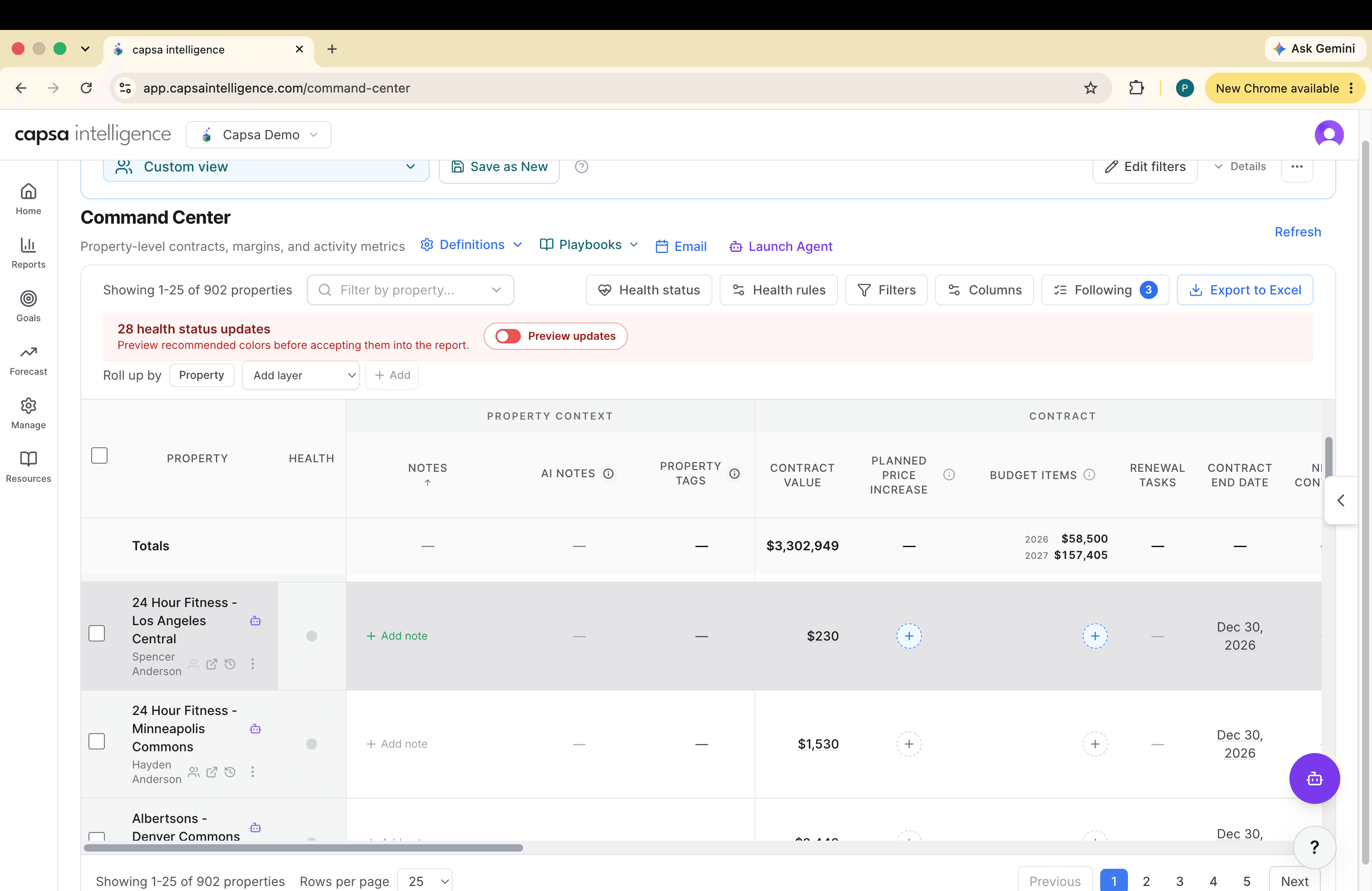The width and height of the screenshot is (1372, 891).
Task: Open Goals in the left sidebar
Action: [28, 306]
